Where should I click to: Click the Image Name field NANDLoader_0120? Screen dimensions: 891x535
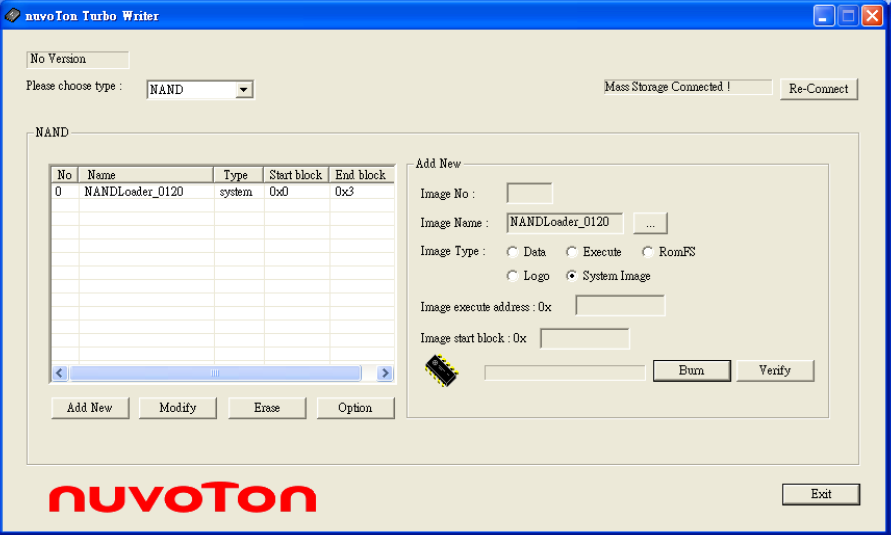point(565,223)
